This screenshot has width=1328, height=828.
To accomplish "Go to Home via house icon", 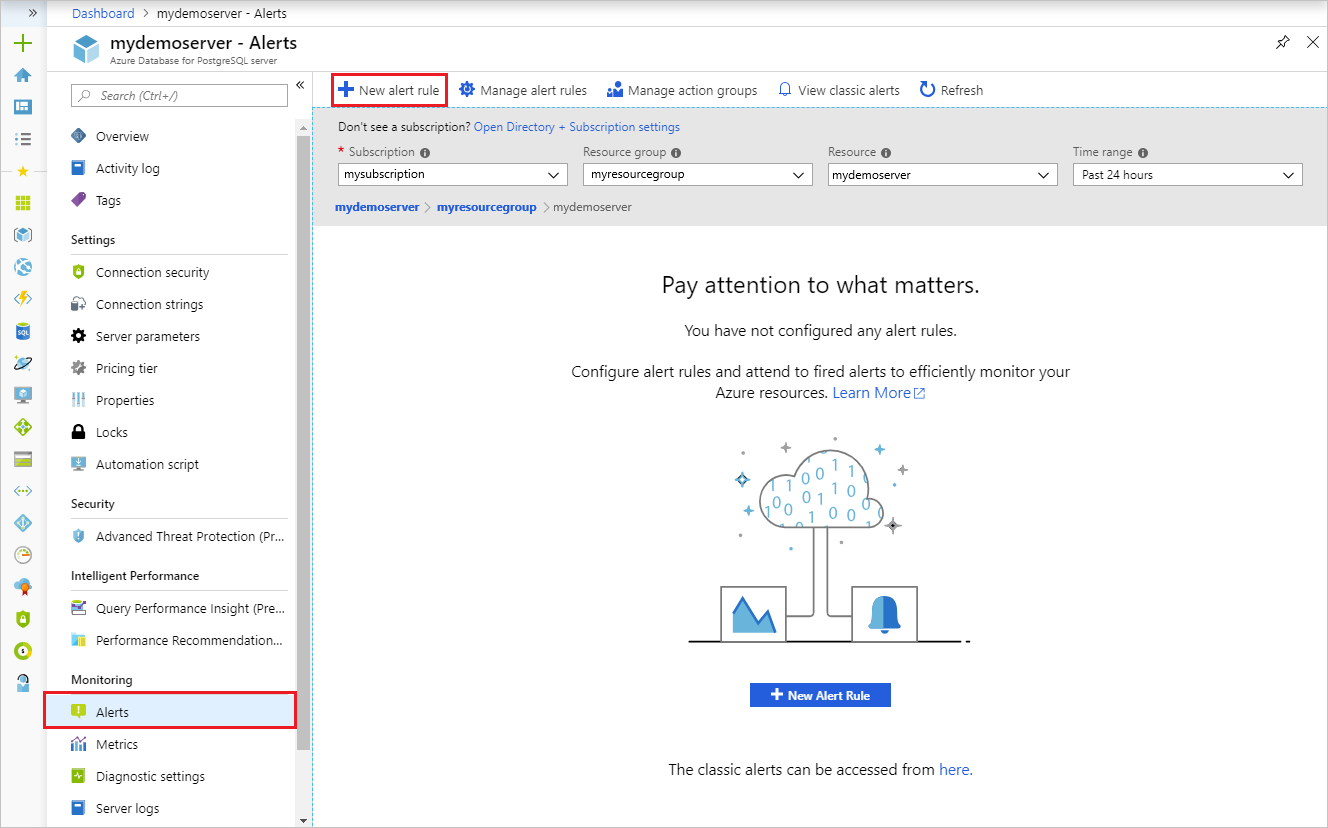I will coord(23,75).
